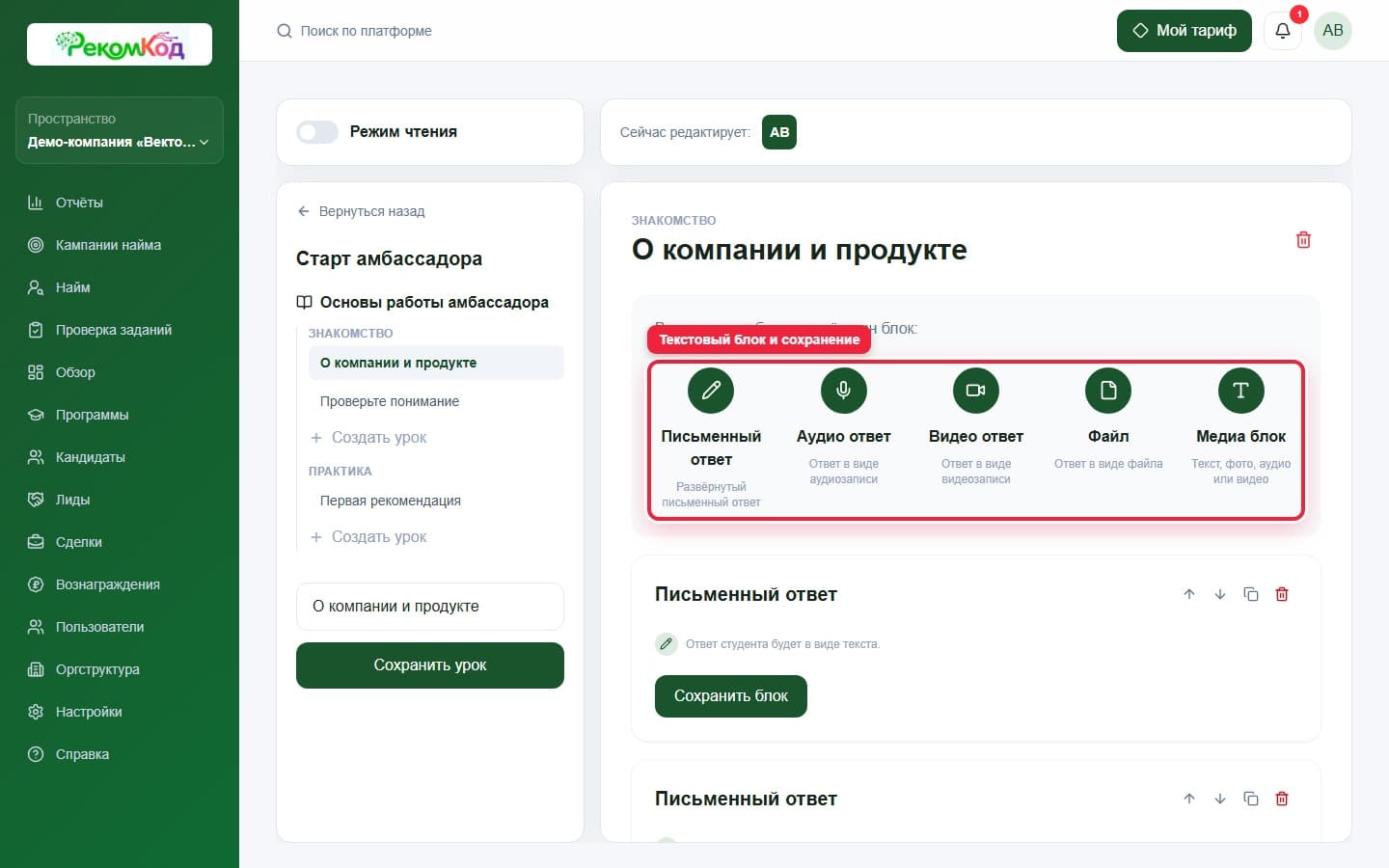Click the РекомКод logo
Screen dimensions: 1389x868
click(120, 44)
